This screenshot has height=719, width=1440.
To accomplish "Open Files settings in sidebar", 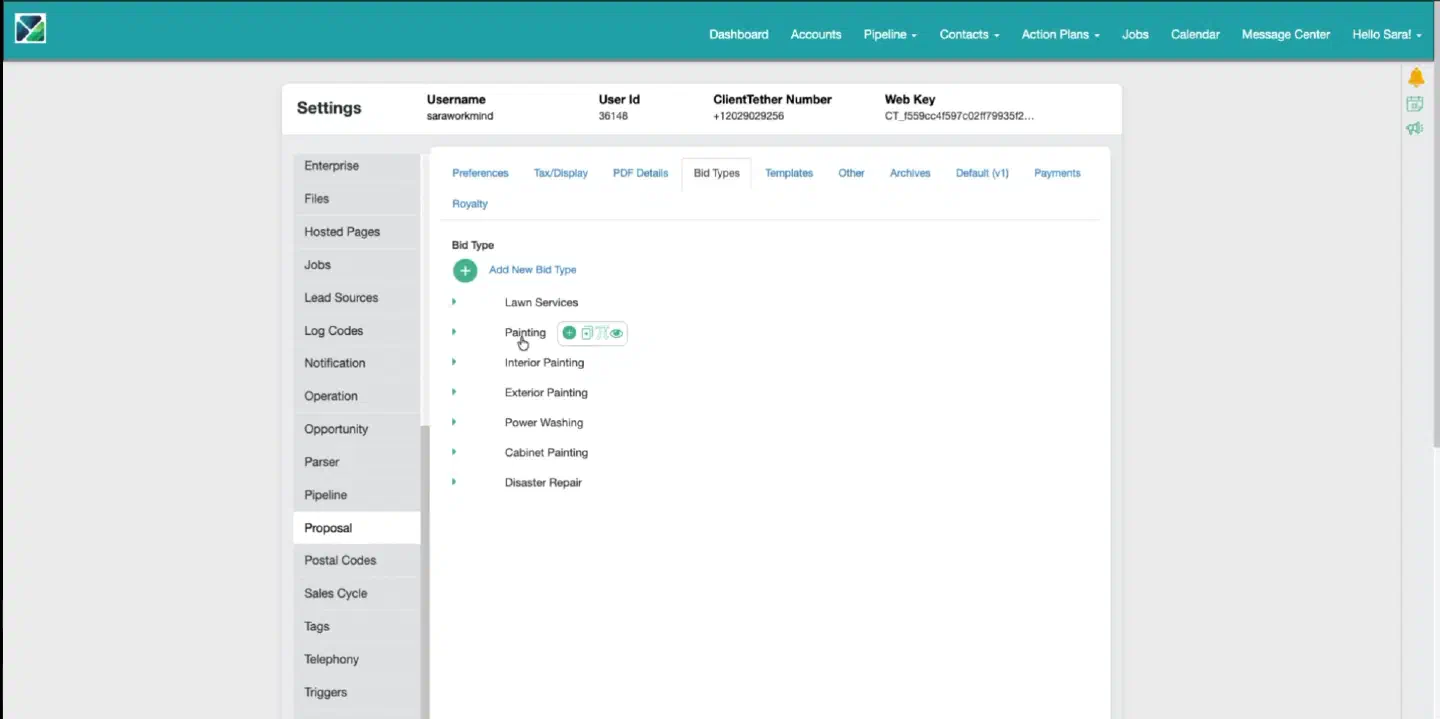I will point(357,199).
